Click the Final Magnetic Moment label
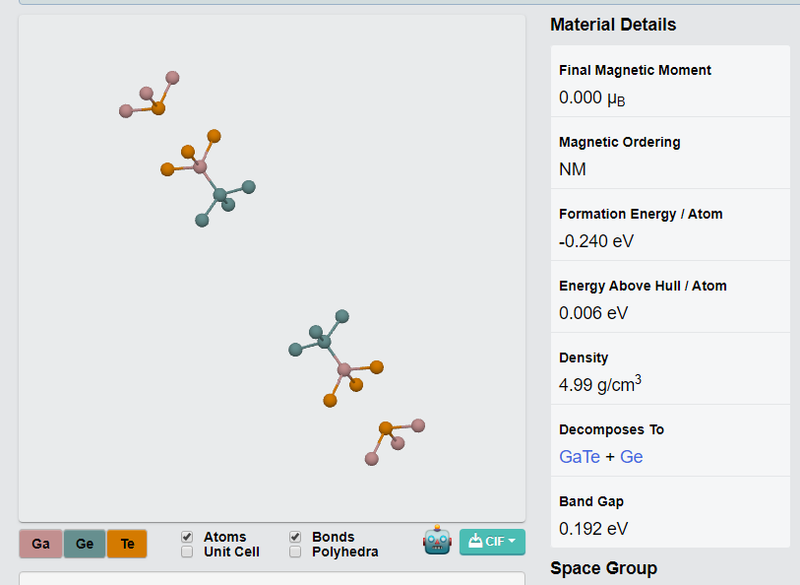Viewport: 800px width, 585px height. pyautogui.click(x=635, y=70)
